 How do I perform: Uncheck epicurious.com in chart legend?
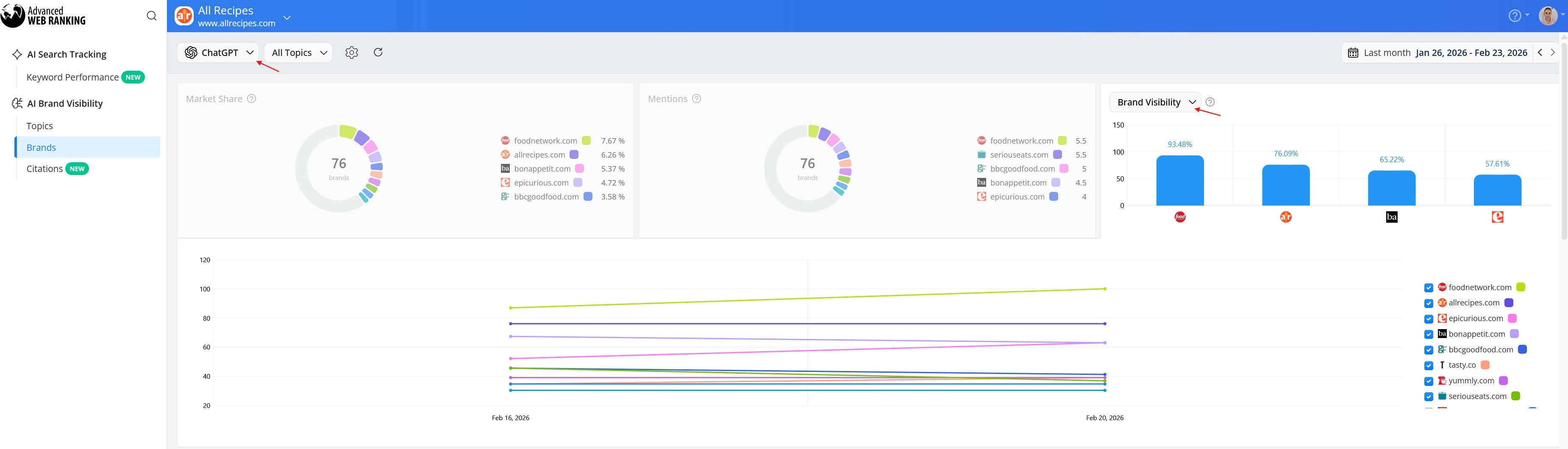1429,319
